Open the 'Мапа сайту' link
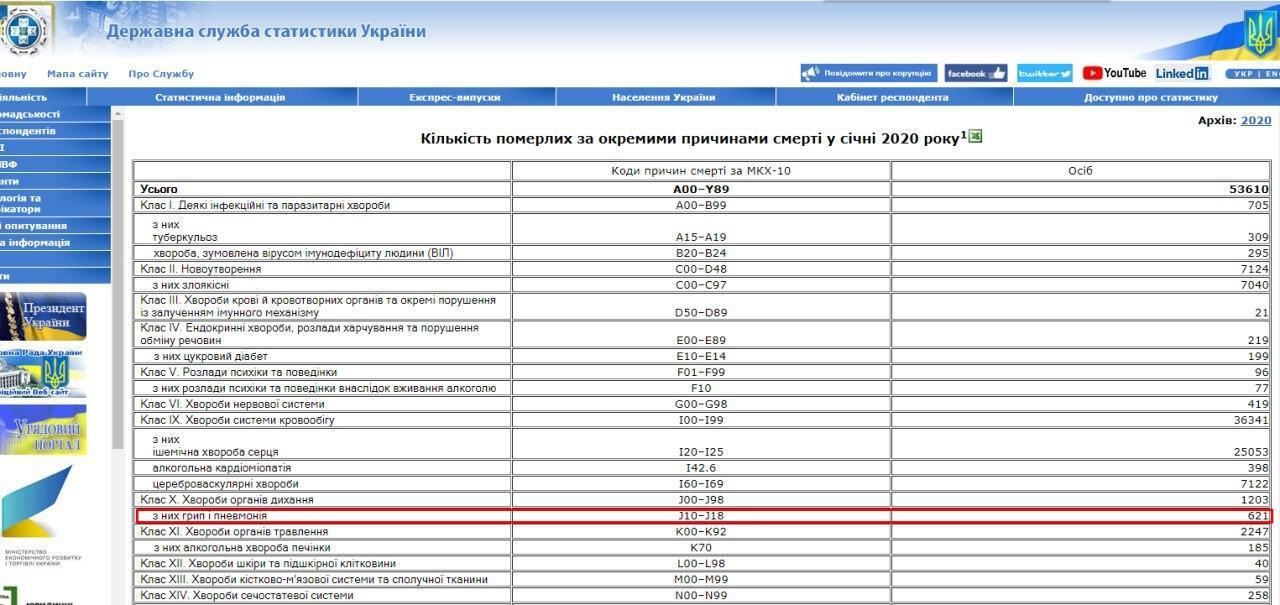This screenshot has width=1280, height=605. (78, 74)
